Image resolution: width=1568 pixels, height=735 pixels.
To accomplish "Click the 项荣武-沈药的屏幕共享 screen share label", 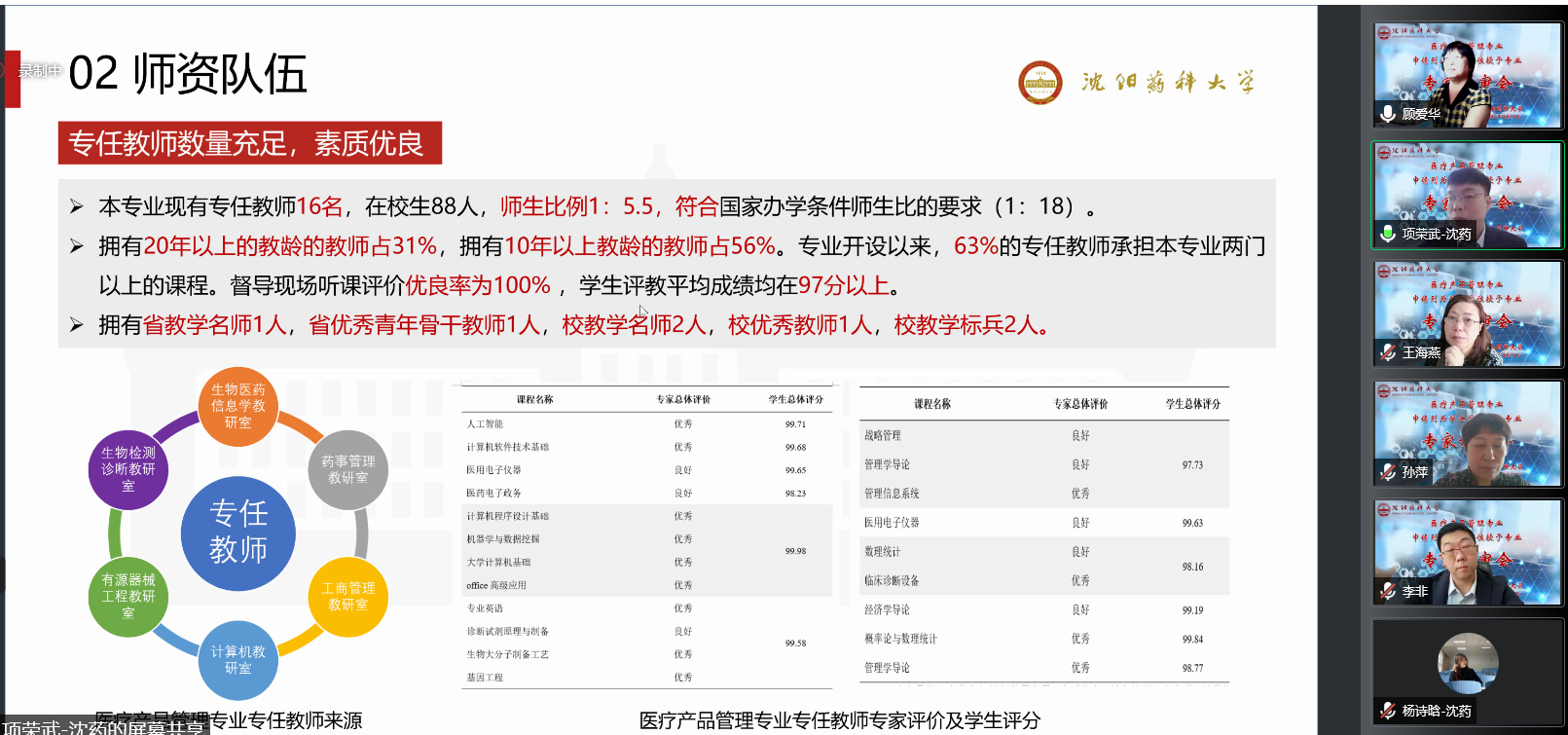I will click(103, 727).
